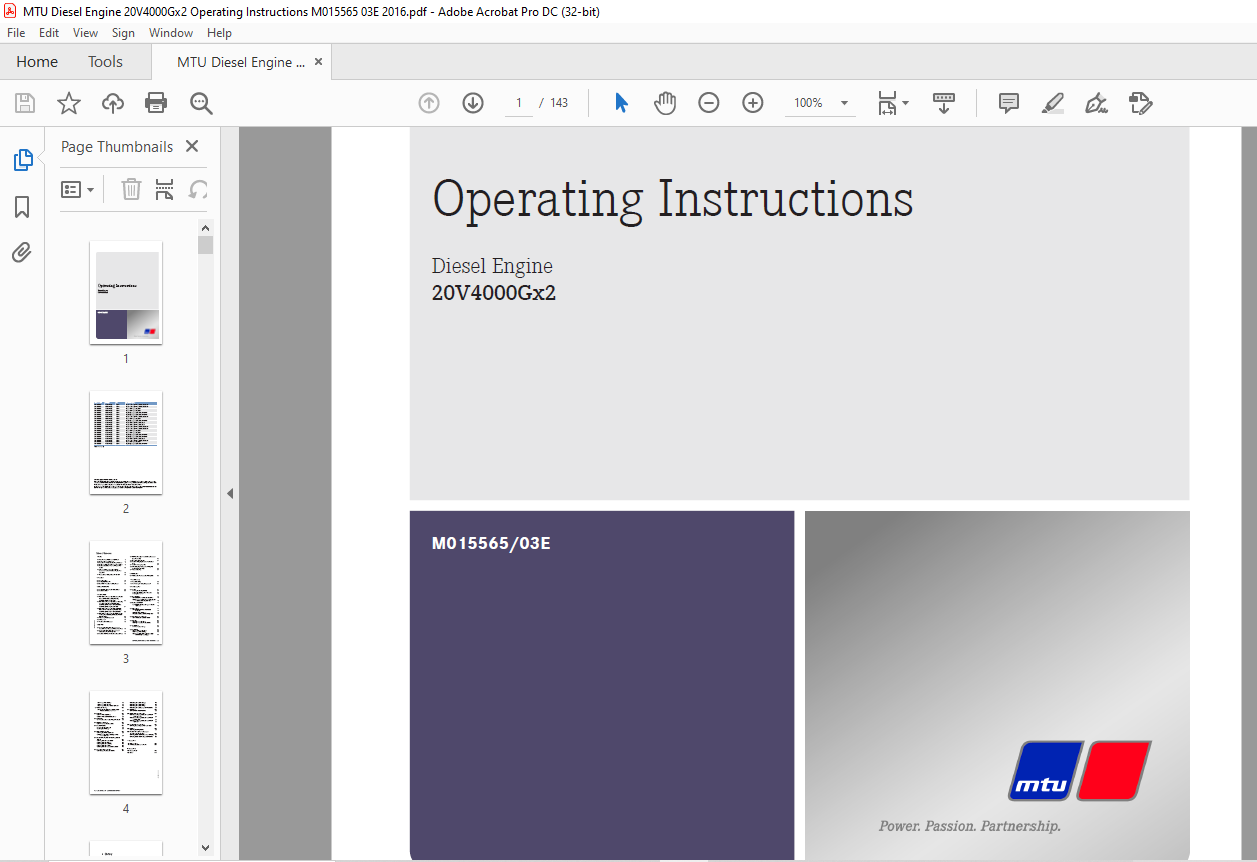This screenshot has height=862, width=1257.
Task: Zoom out with the minus icon
Action: coord(709,103)
